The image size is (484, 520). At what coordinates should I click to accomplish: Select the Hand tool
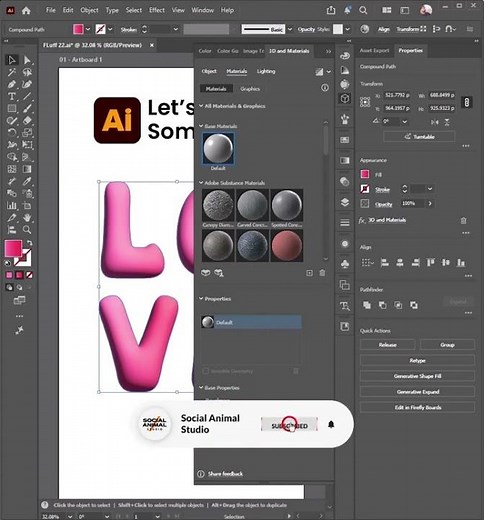pos(27,217)
